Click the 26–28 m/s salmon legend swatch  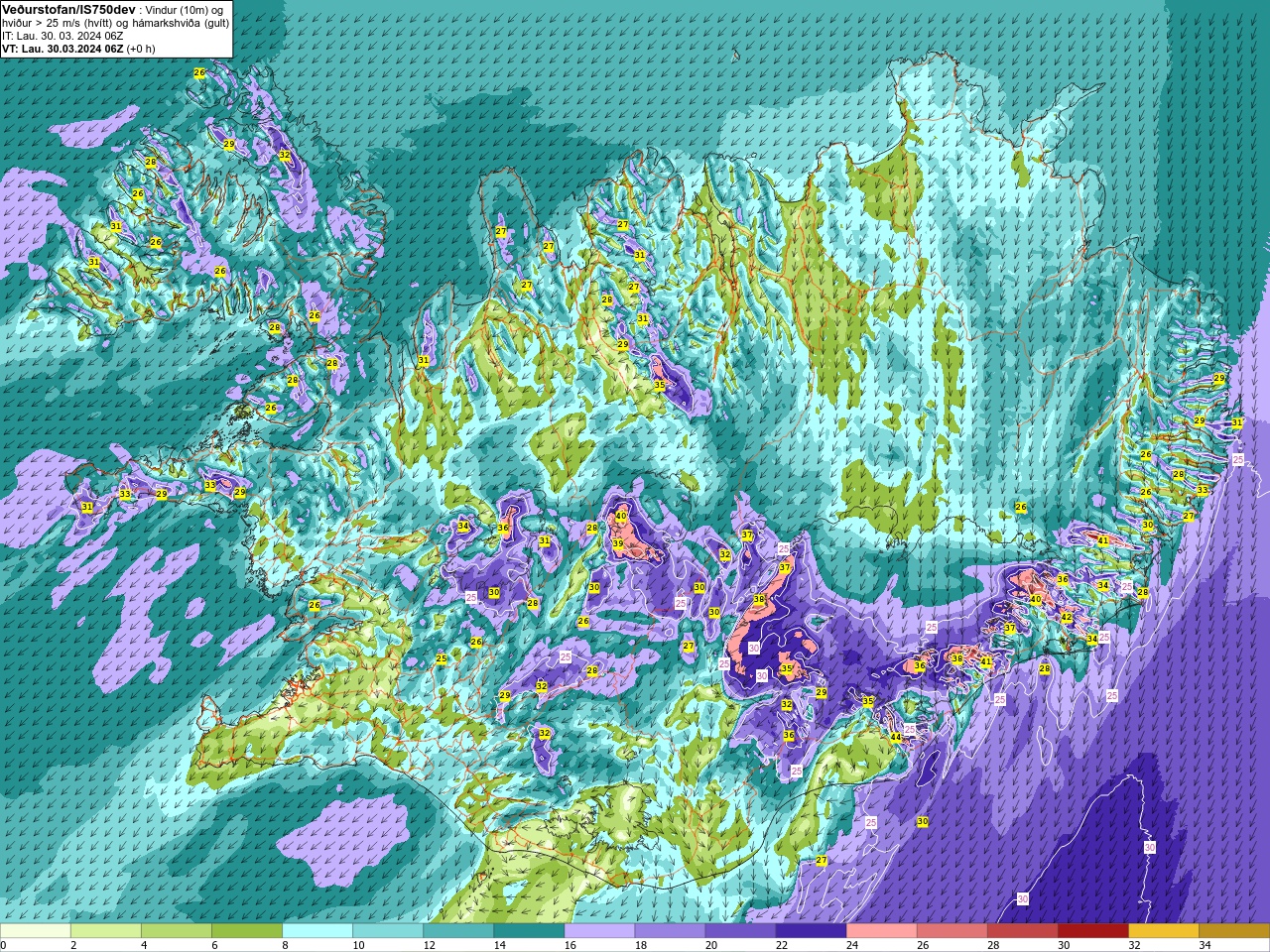(x=952, y=931)
